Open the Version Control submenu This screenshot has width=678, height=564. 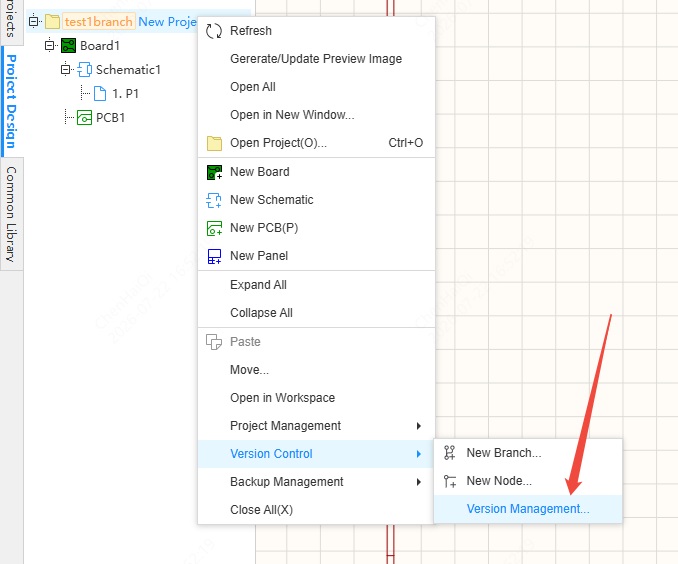point(316,454)
